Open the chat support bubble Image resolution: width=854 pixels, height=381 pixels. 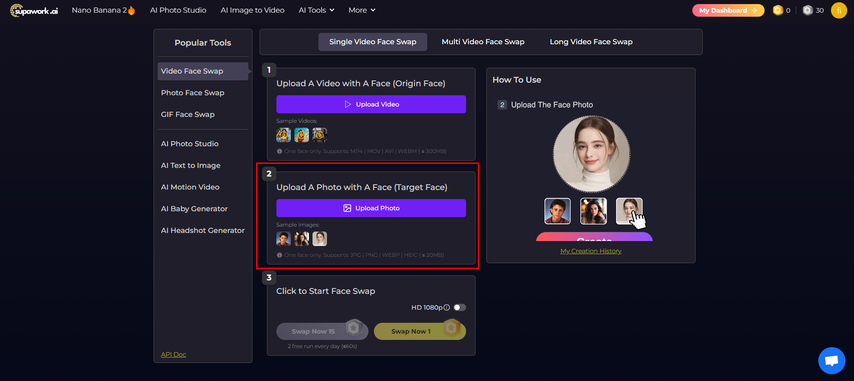(x=832, y=361)
